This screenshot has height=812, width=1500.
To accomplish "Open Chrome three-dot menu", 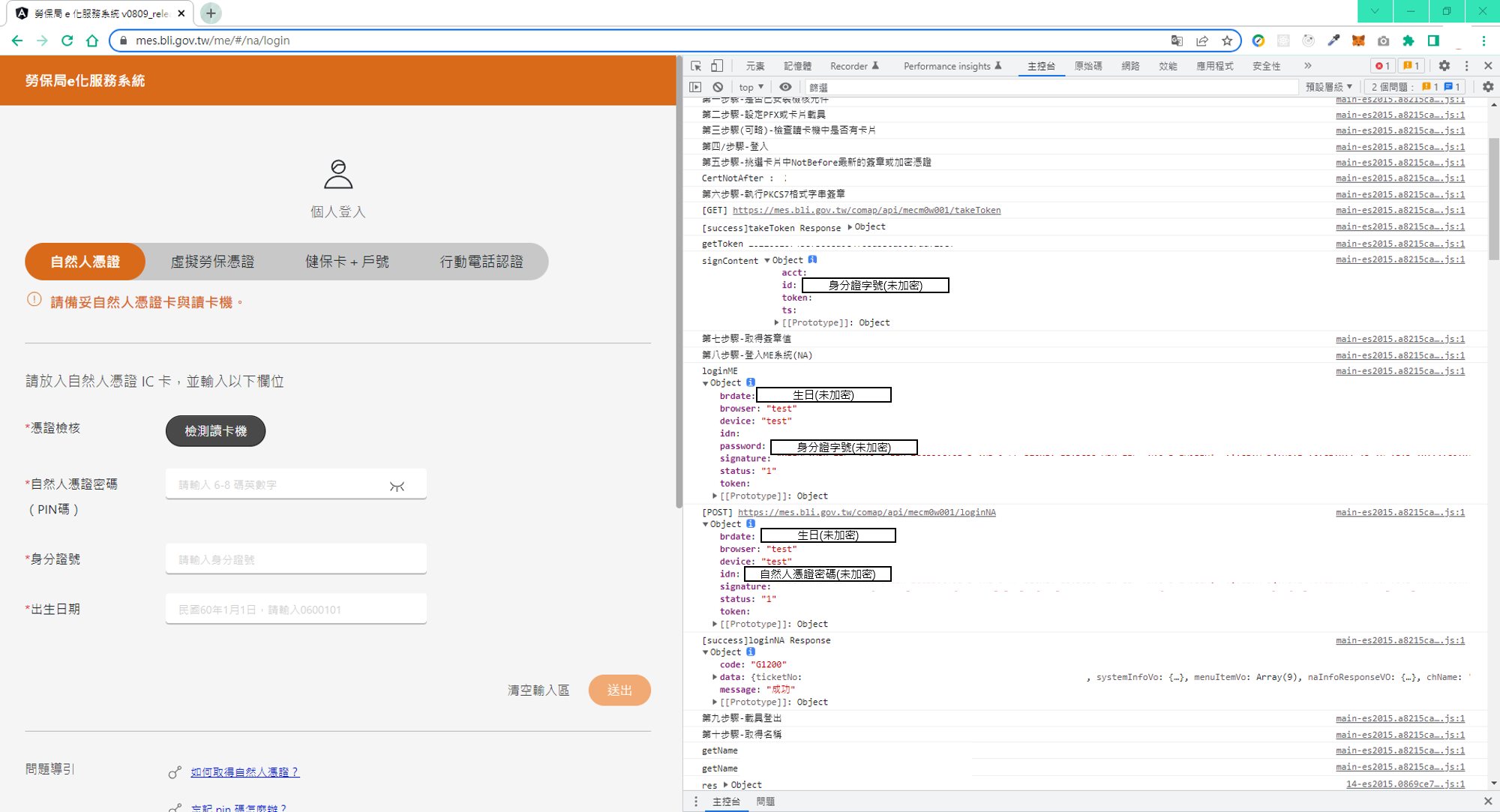I will (1483, 40).
